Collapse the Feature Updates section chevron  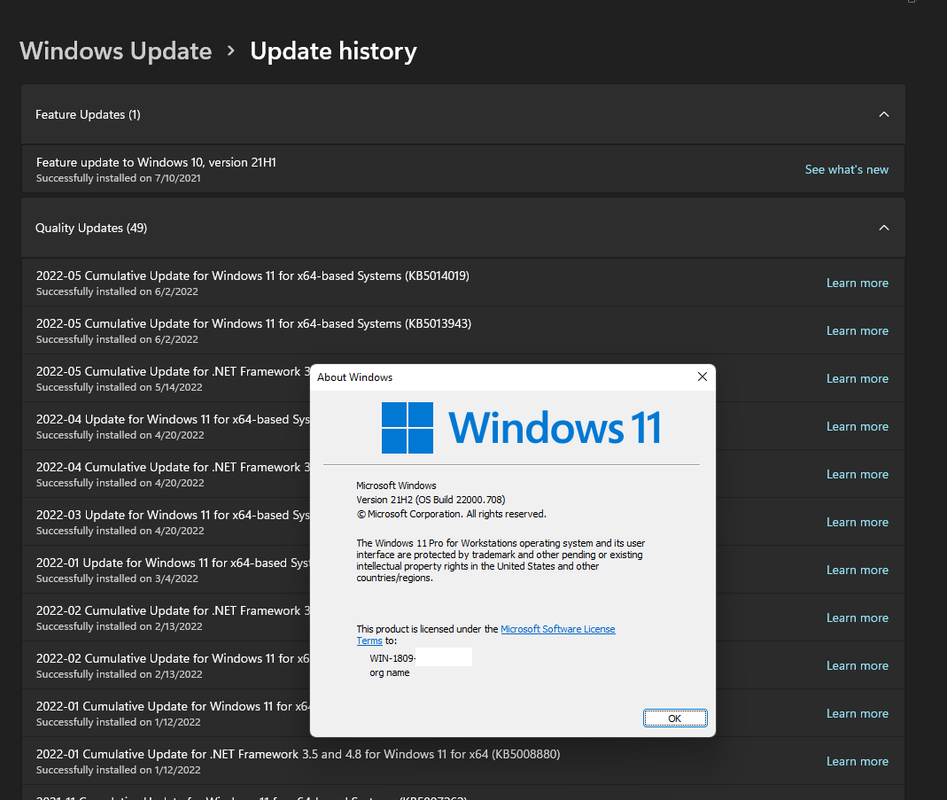(x=884, y=114)
